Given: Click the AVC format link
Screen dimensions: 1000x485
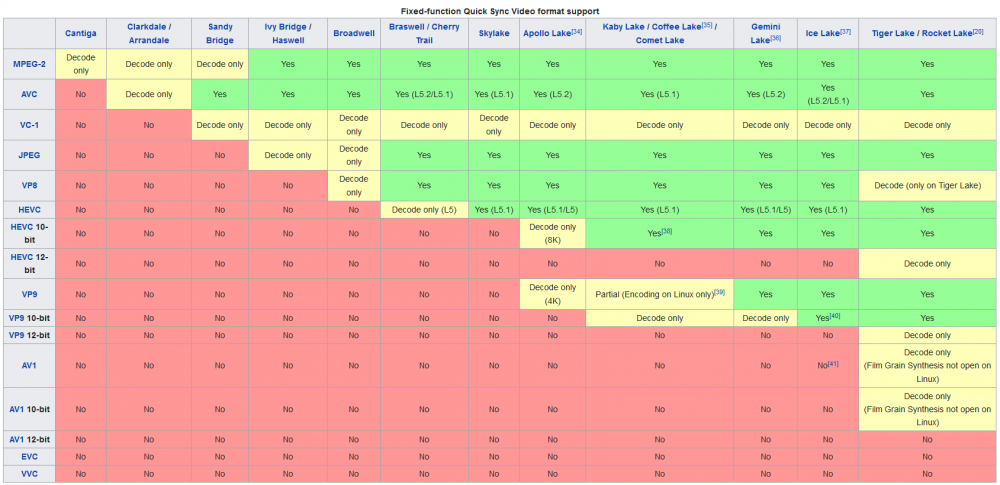Looking at the screenshot, I should [x=29, y=94].
